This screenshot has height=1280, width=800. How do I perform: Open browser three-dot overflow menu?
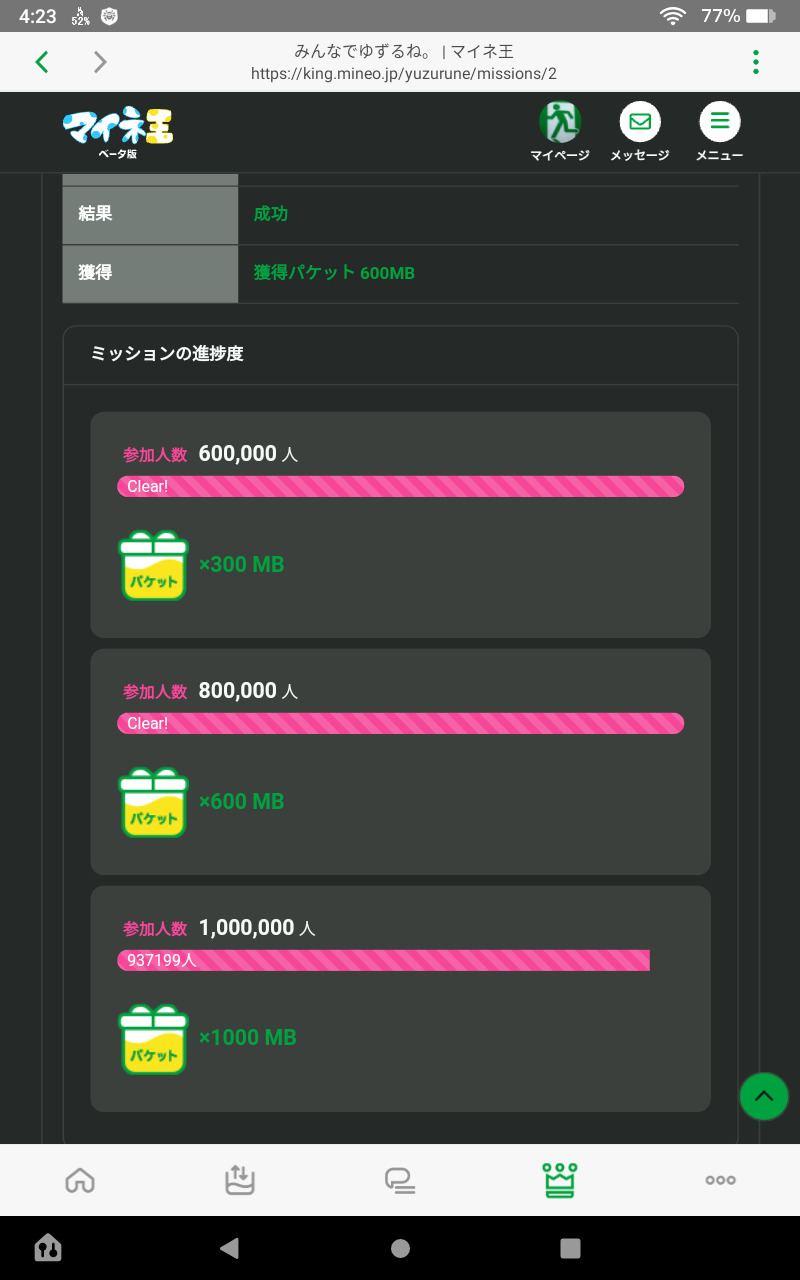(756, 62)
